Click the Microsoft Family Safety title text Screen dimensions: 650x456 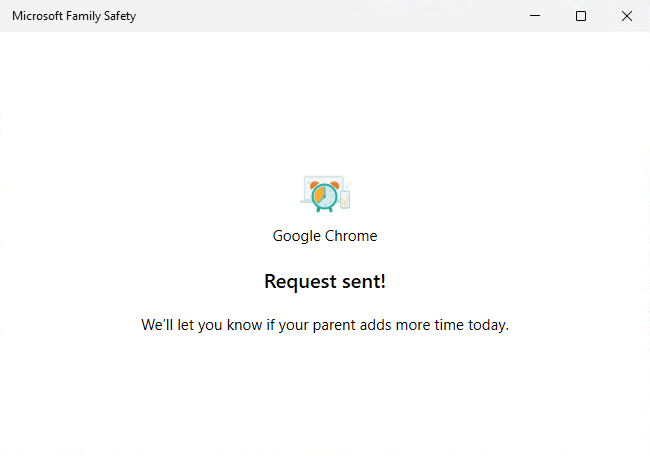pos(74,16)
